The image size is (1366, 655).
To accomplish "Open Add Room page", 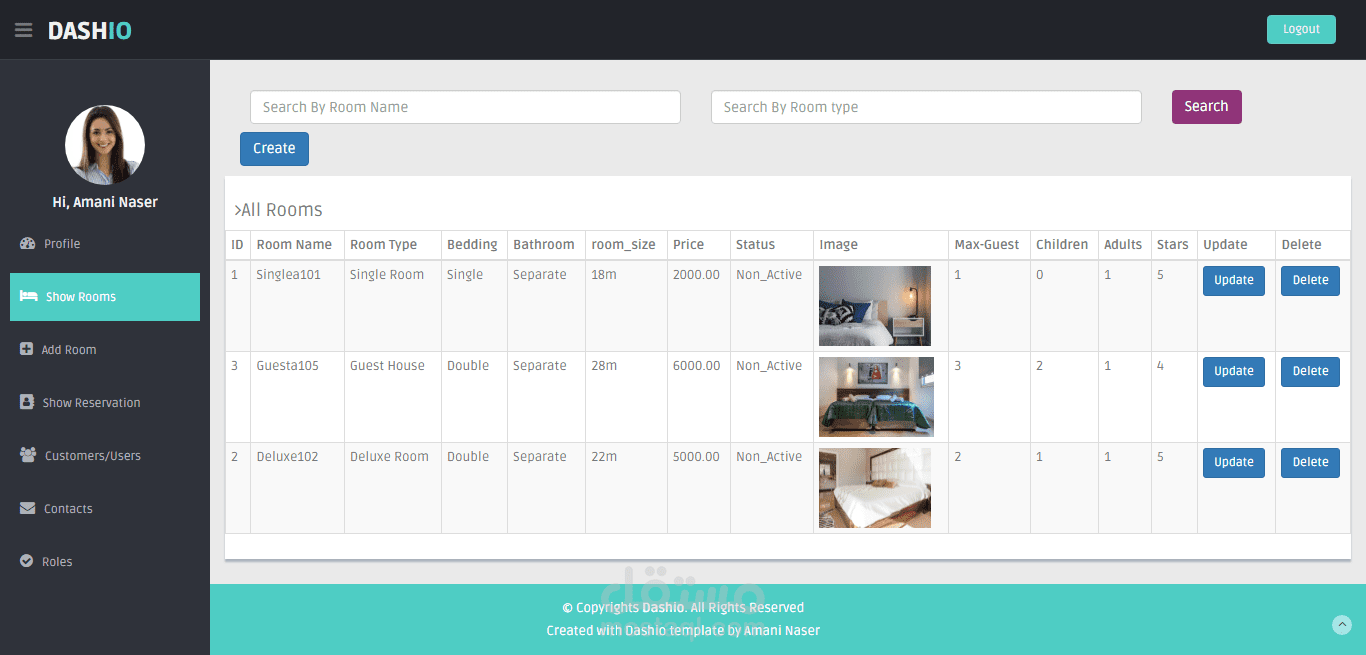I will pyautogui.click(x=105, y=350).
